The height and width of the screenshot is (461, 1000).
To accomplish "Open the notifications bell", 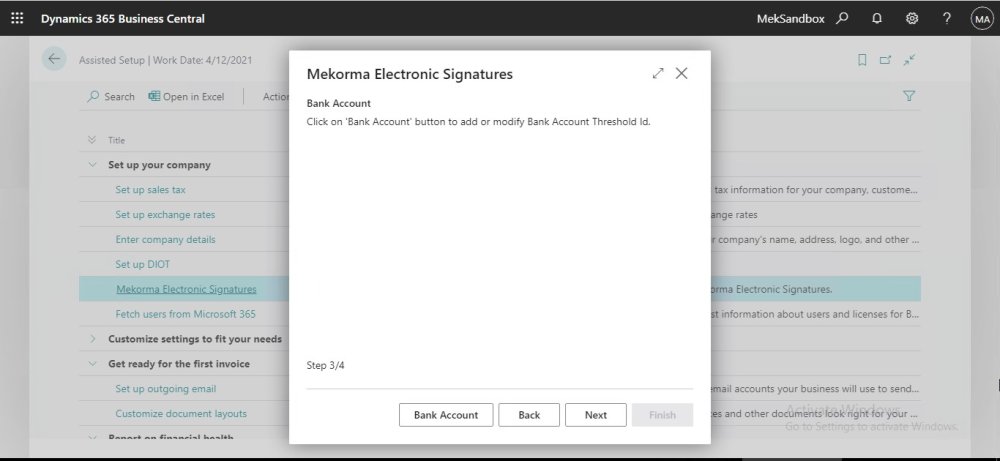I will tap(877, 18).
